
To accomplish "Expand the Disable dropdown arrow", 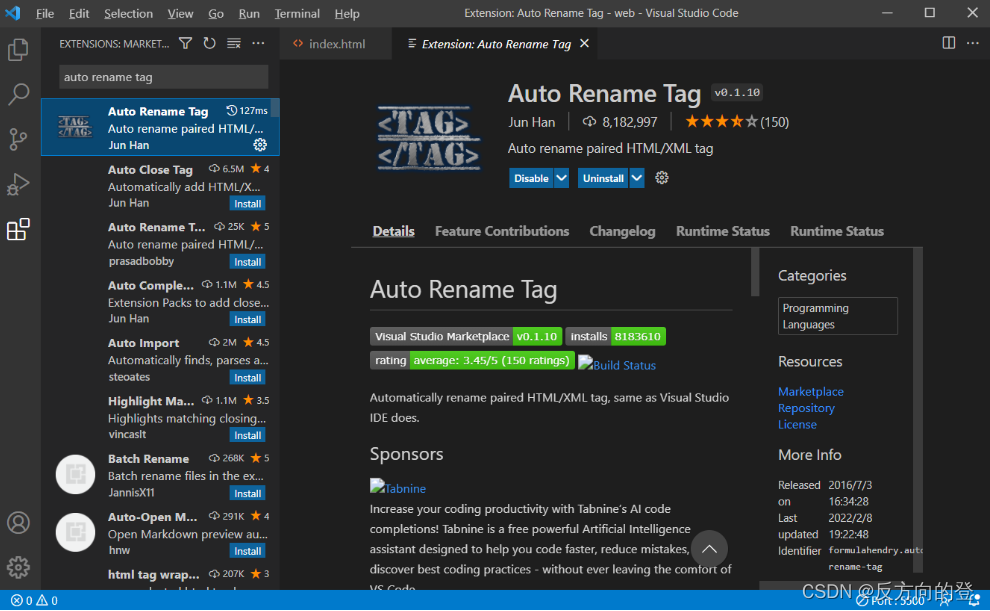I will click(561, 178).
